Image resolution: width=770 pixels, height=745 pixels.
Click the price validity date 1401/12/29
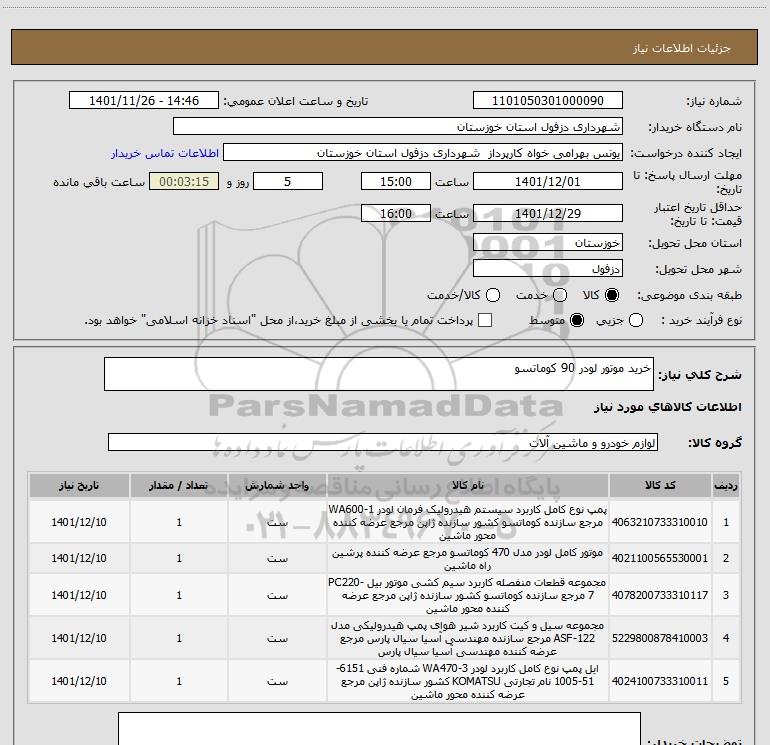548,213
